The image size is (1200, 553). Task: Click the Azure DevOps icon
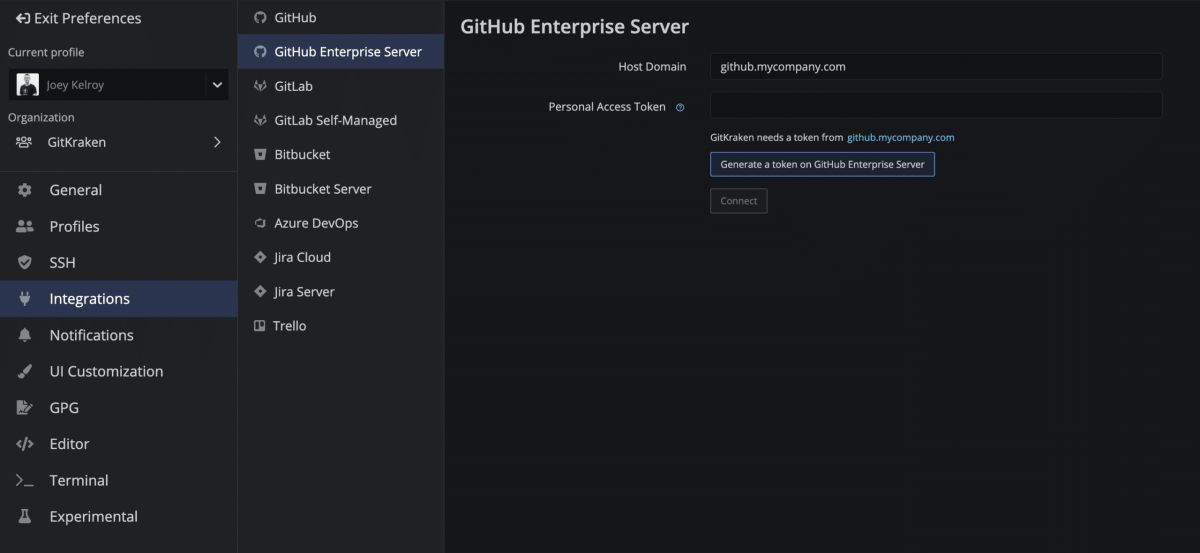260,223
